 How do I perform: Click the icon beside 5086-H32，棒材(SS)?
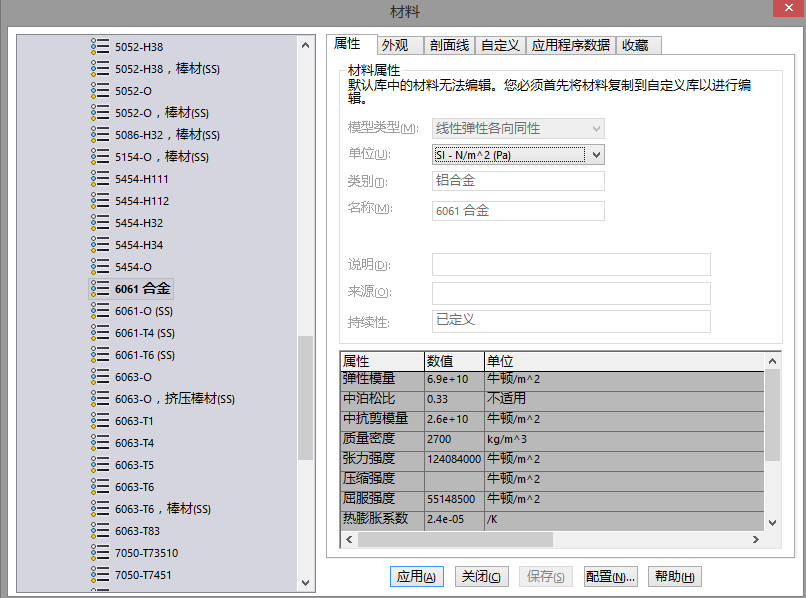click(x=100, y=135)
